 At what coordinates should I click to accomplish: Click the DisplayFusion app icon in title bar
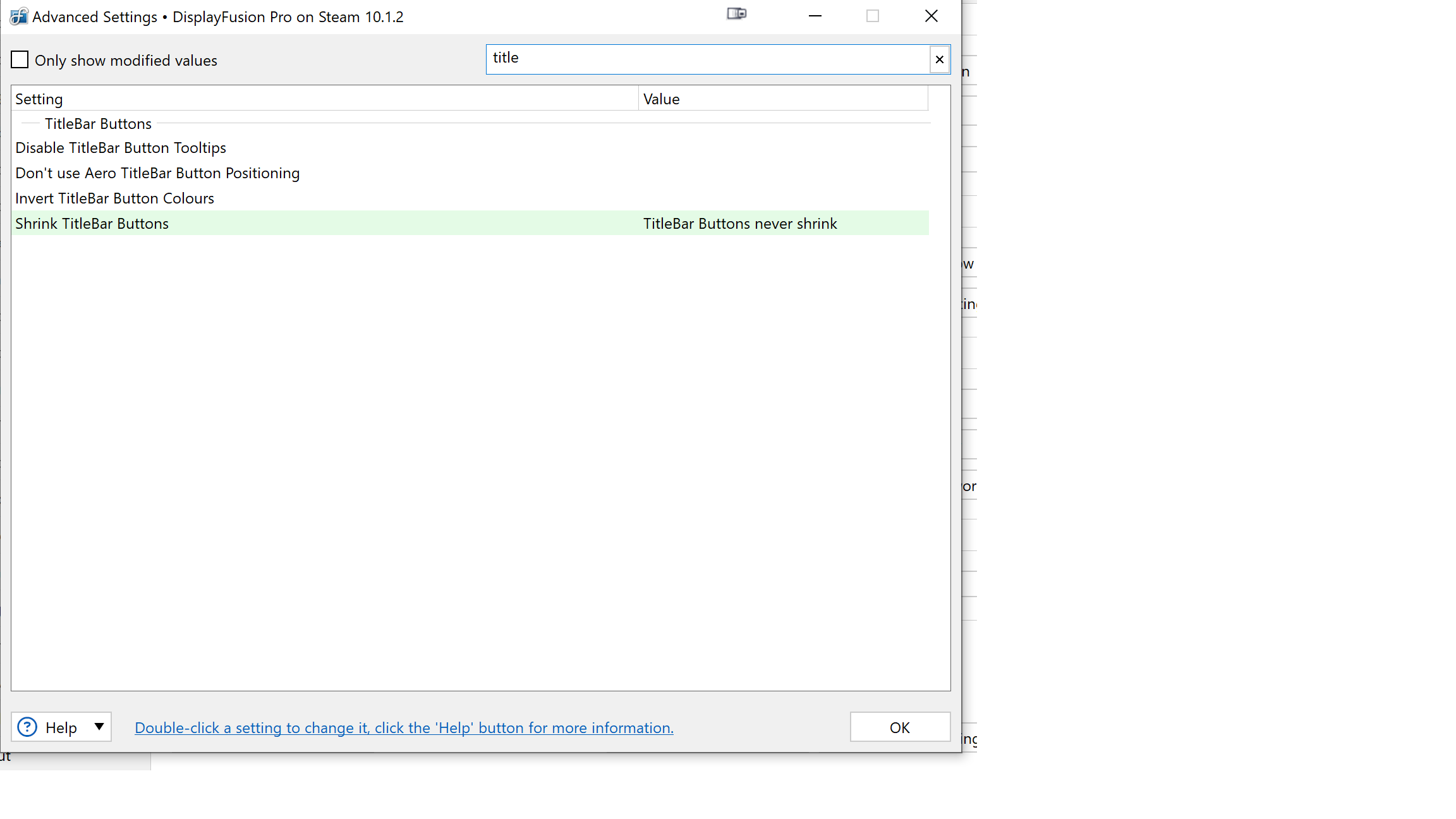click(x=18, y=16)
